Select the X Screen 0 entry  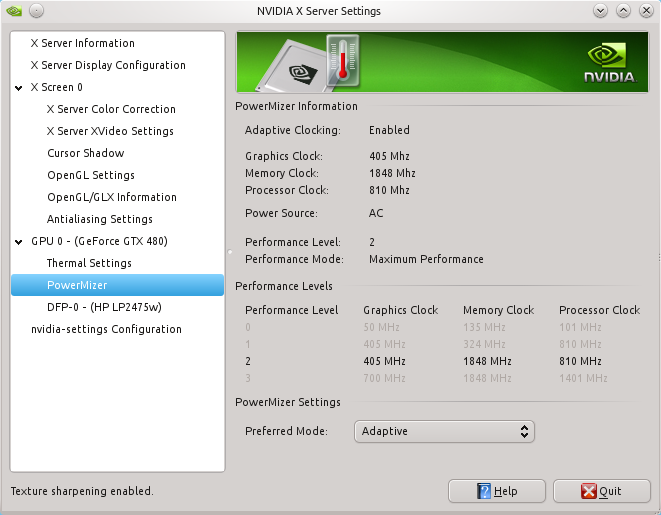point(56,87)
